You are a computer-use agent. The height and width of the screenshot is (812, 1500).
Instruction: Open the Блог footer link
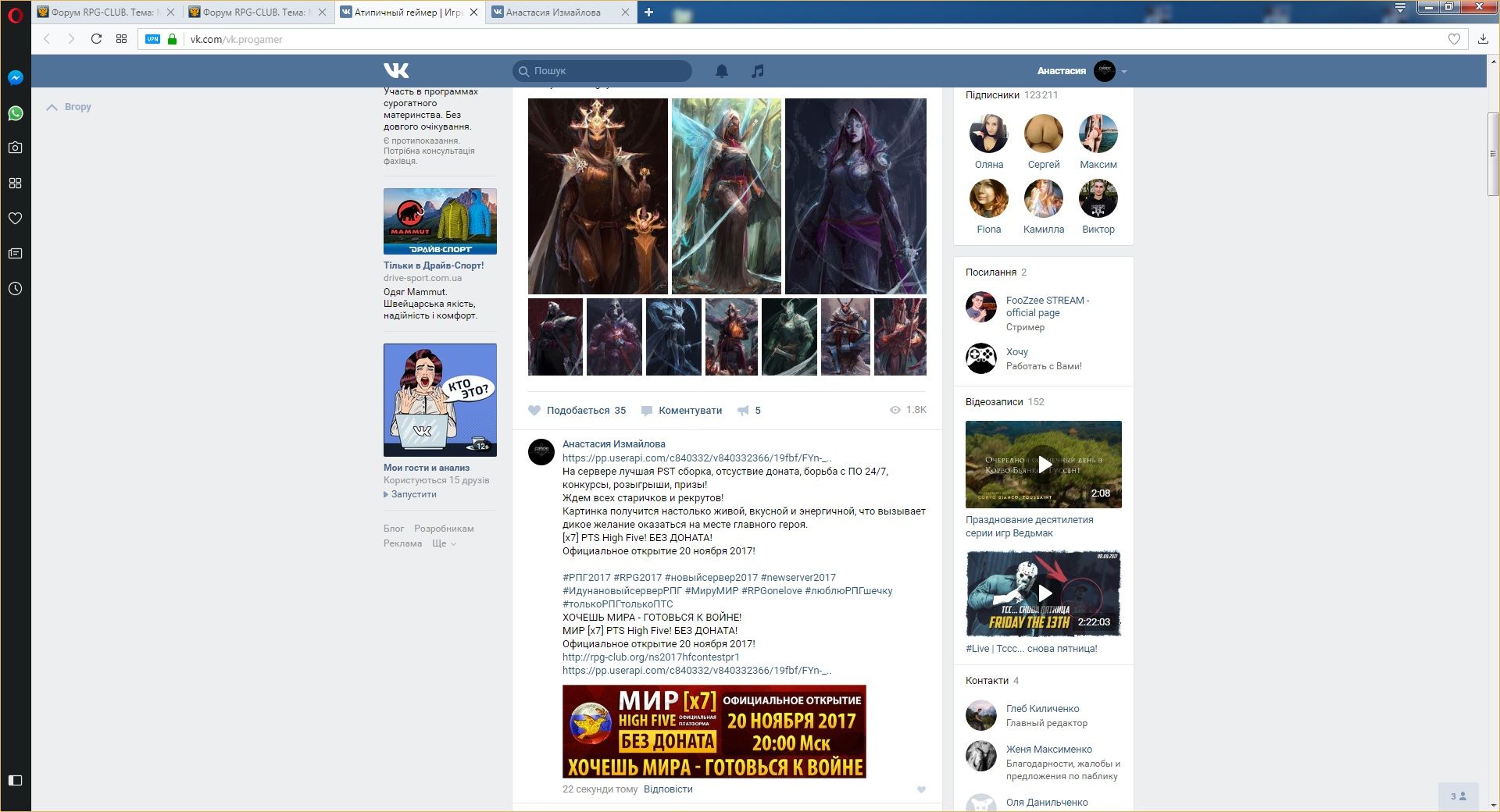click(394, 529)
